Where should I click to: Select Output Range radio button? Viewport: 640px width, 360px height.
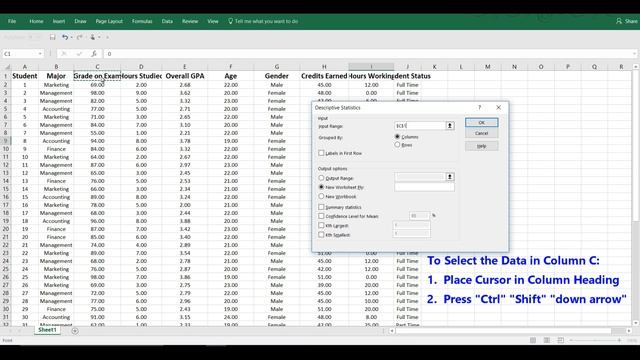[x=321, y=178]
